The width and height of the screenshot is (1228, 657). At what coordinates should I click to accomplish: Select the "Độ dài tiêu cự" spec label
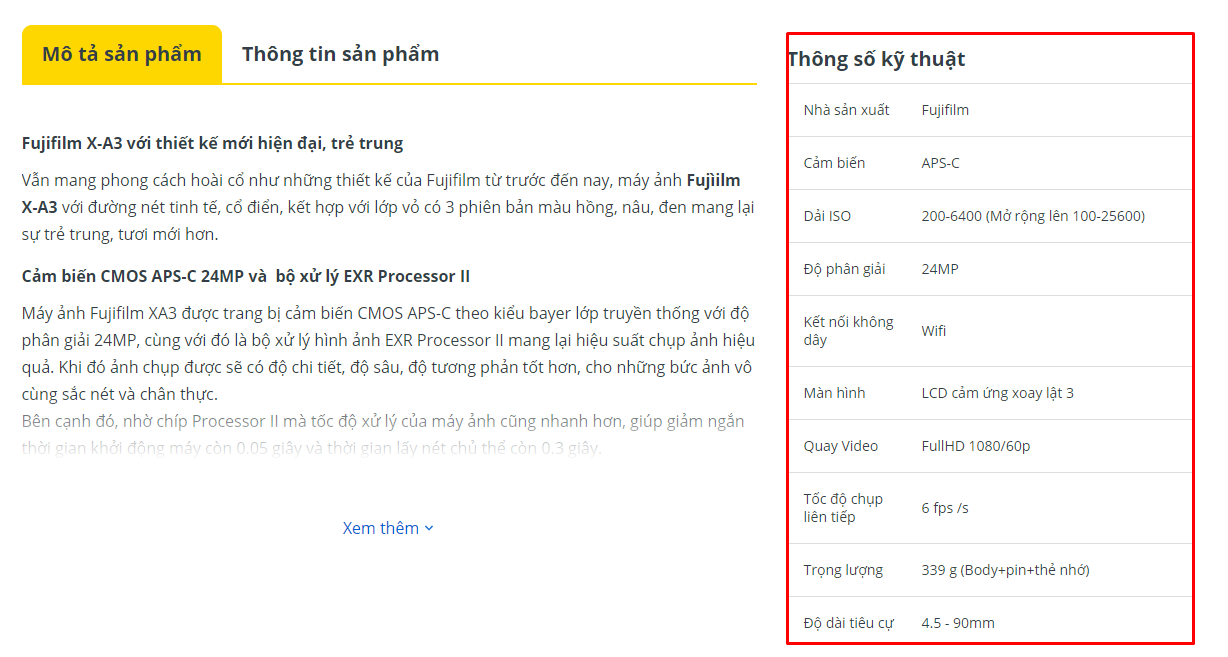pos(849,623)
